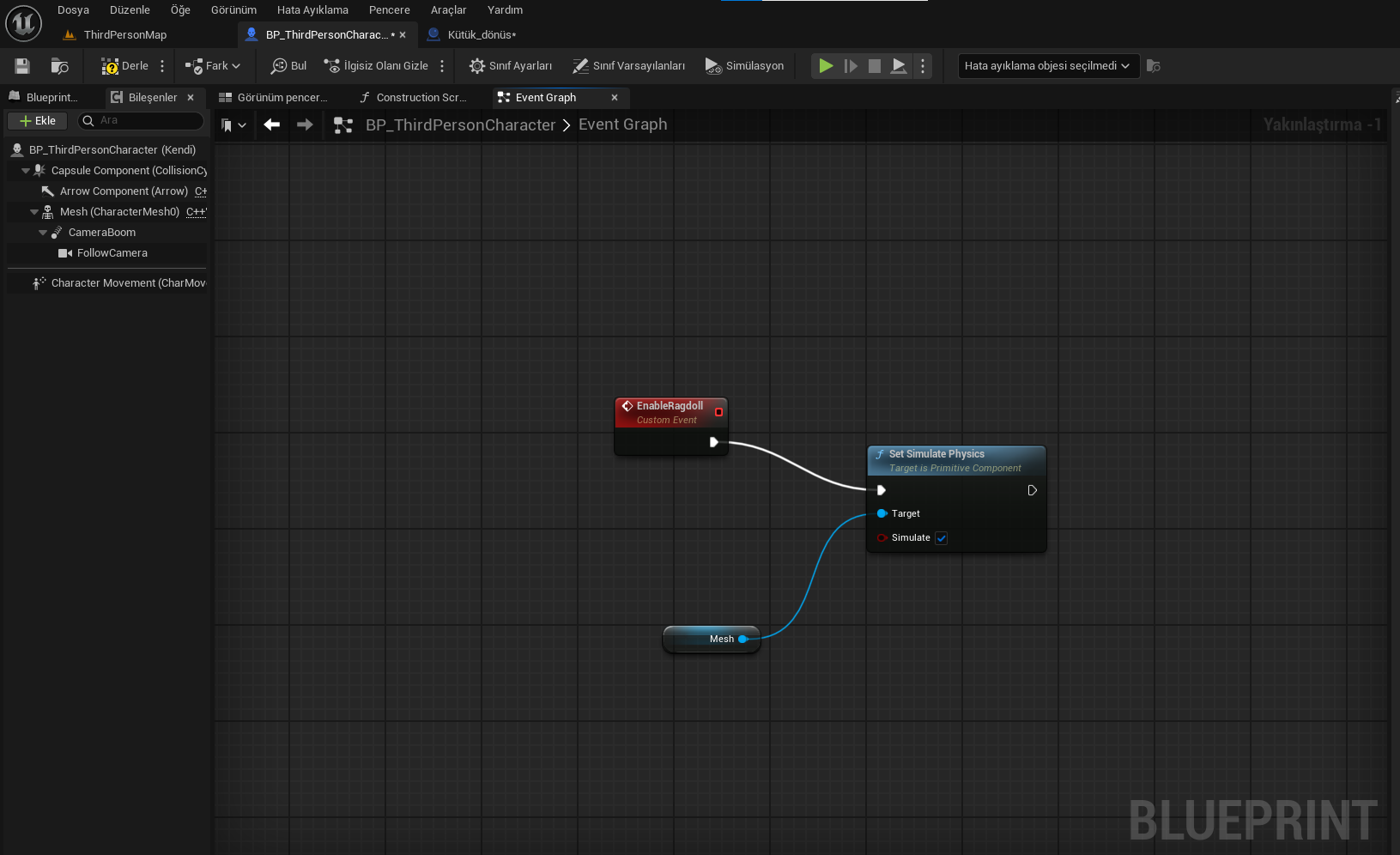
Task: Open compile options next to Derle
Action: tap(162, 66)
